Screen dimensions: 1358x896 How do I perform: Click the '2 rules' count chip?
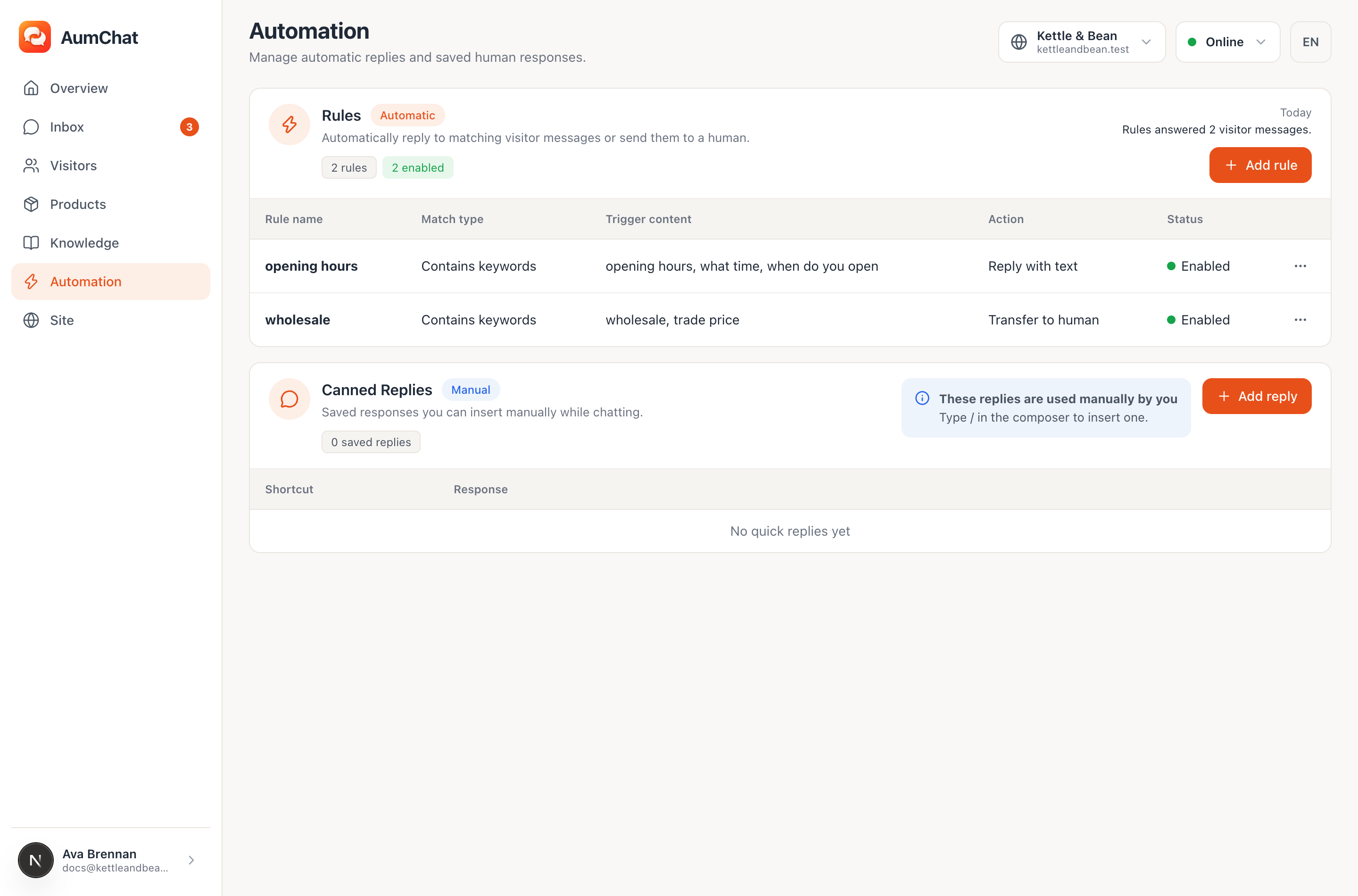(349, 167)
